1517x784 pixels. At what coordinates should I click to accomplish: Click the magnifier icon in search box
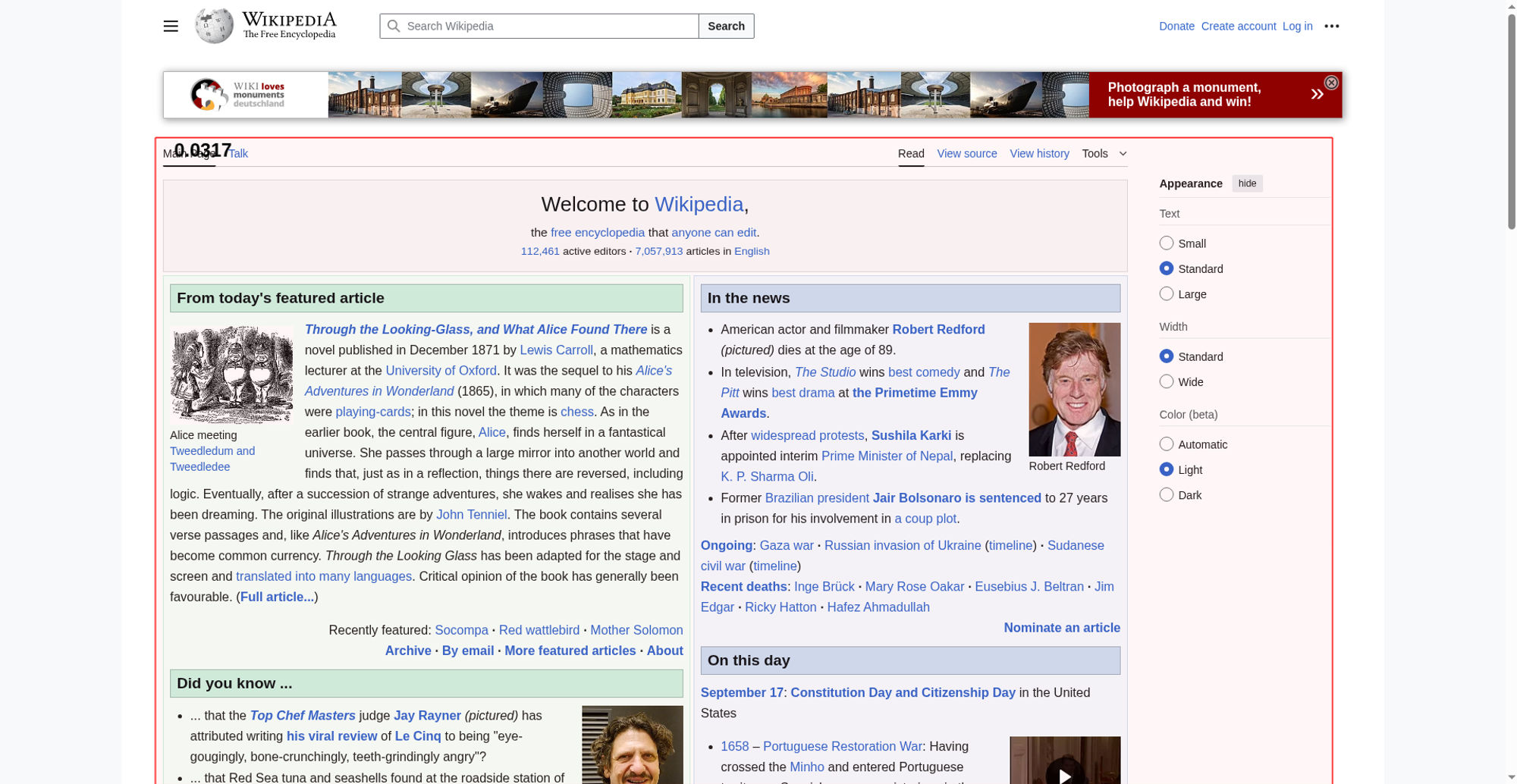click(x=393, y=26)
